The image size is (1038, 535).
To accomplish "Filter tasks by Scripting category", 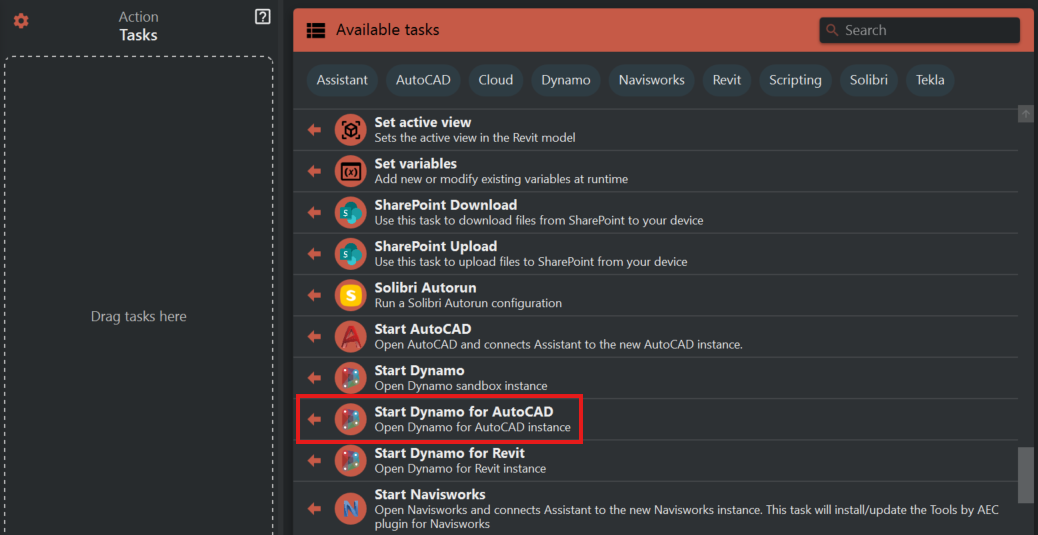I will (x=795, y=80).
